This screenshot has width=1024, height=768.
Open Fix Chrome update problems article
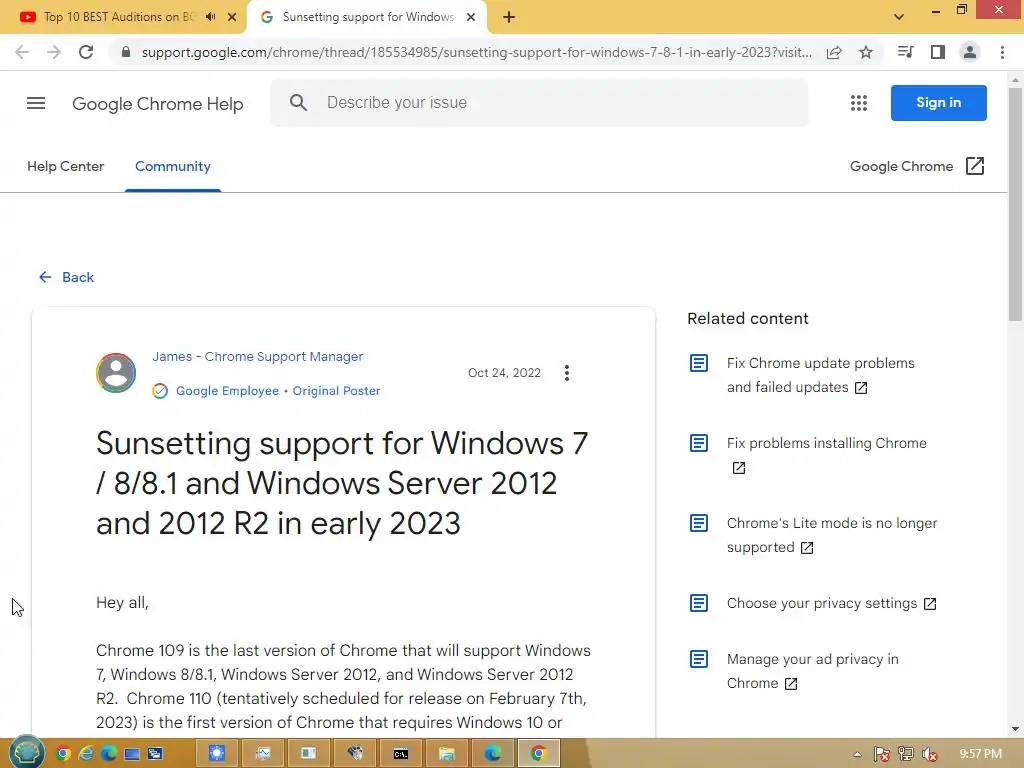820,375
